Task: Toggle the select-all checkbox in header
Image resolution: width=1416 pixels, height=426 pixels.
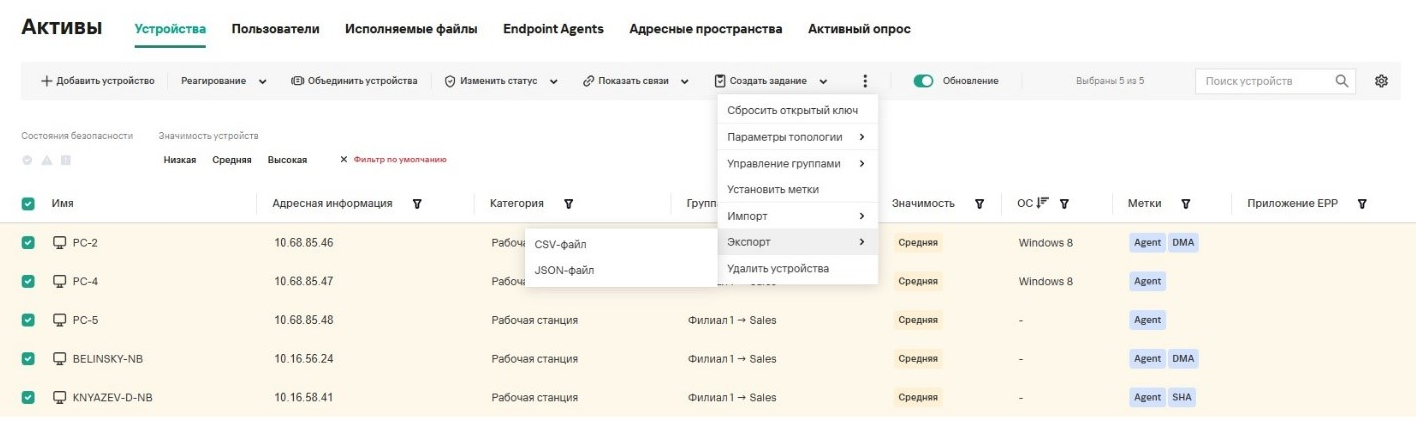Action: (x=28, y=204)
